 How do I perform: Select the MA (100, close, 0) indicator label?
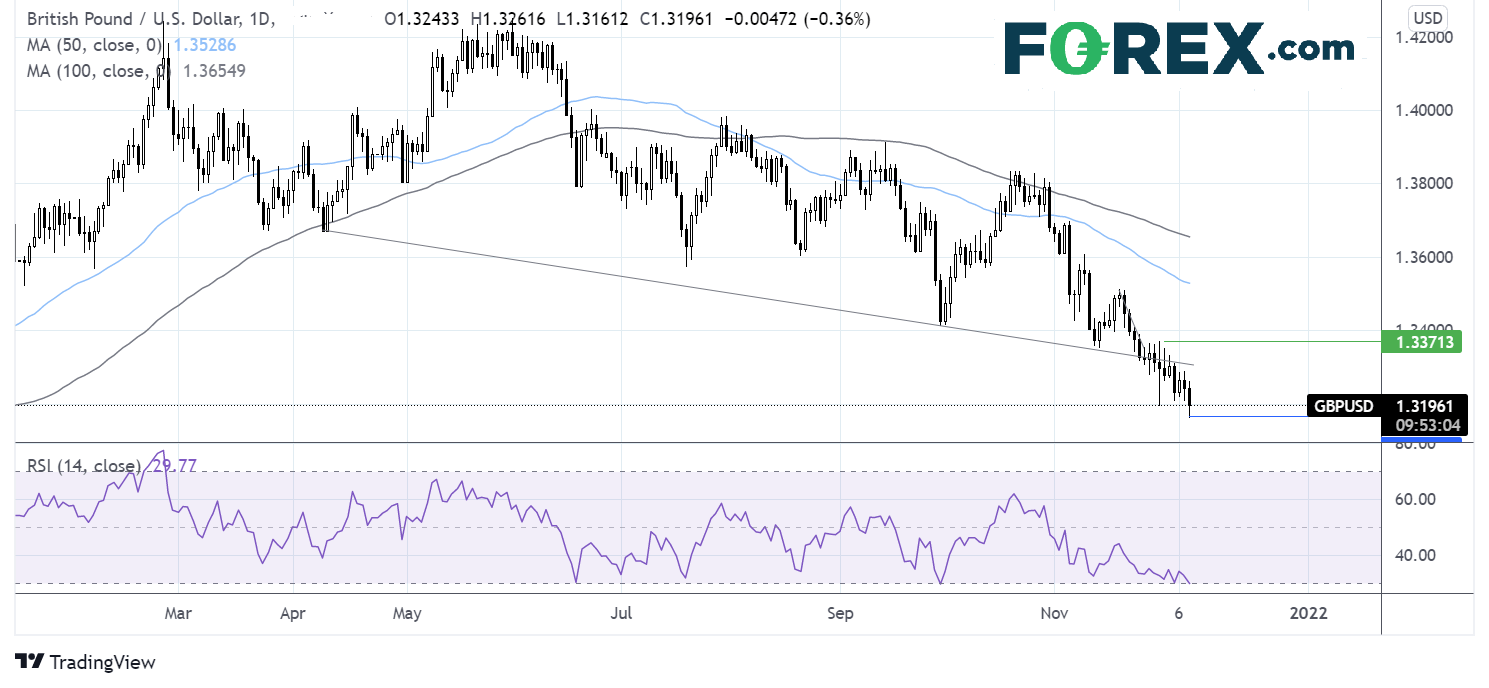[x=93, y=71]
